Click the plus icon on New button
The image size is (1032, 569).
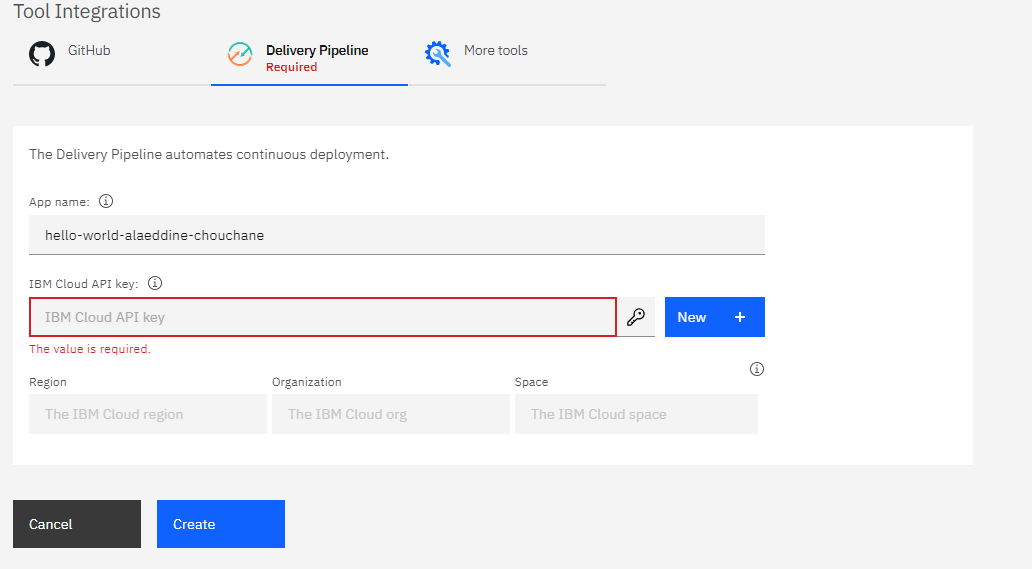click(740, 317)
